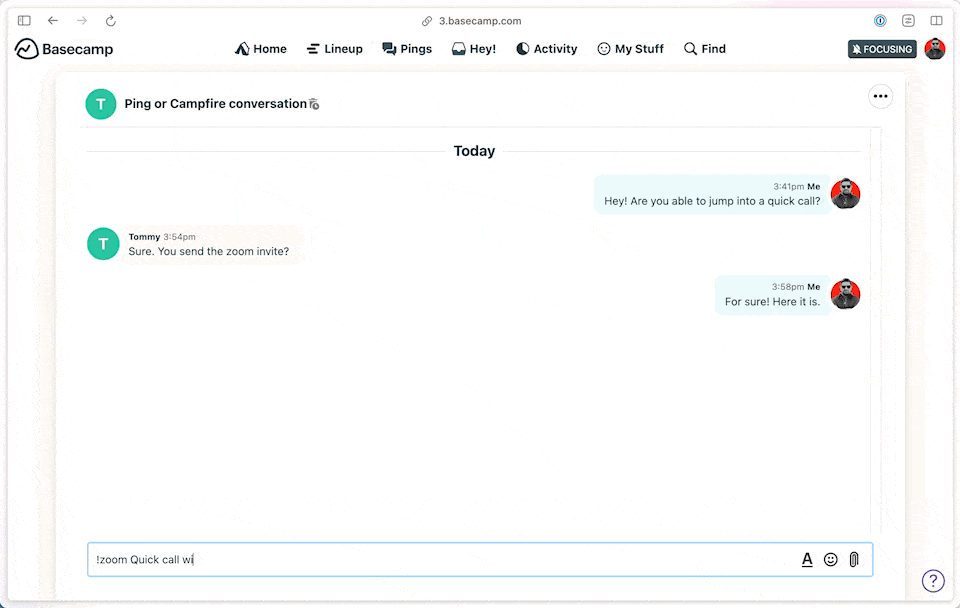This screenshot has width=960, height=608.
Task: Open your profile avatar menu
Action: (935, 48)
